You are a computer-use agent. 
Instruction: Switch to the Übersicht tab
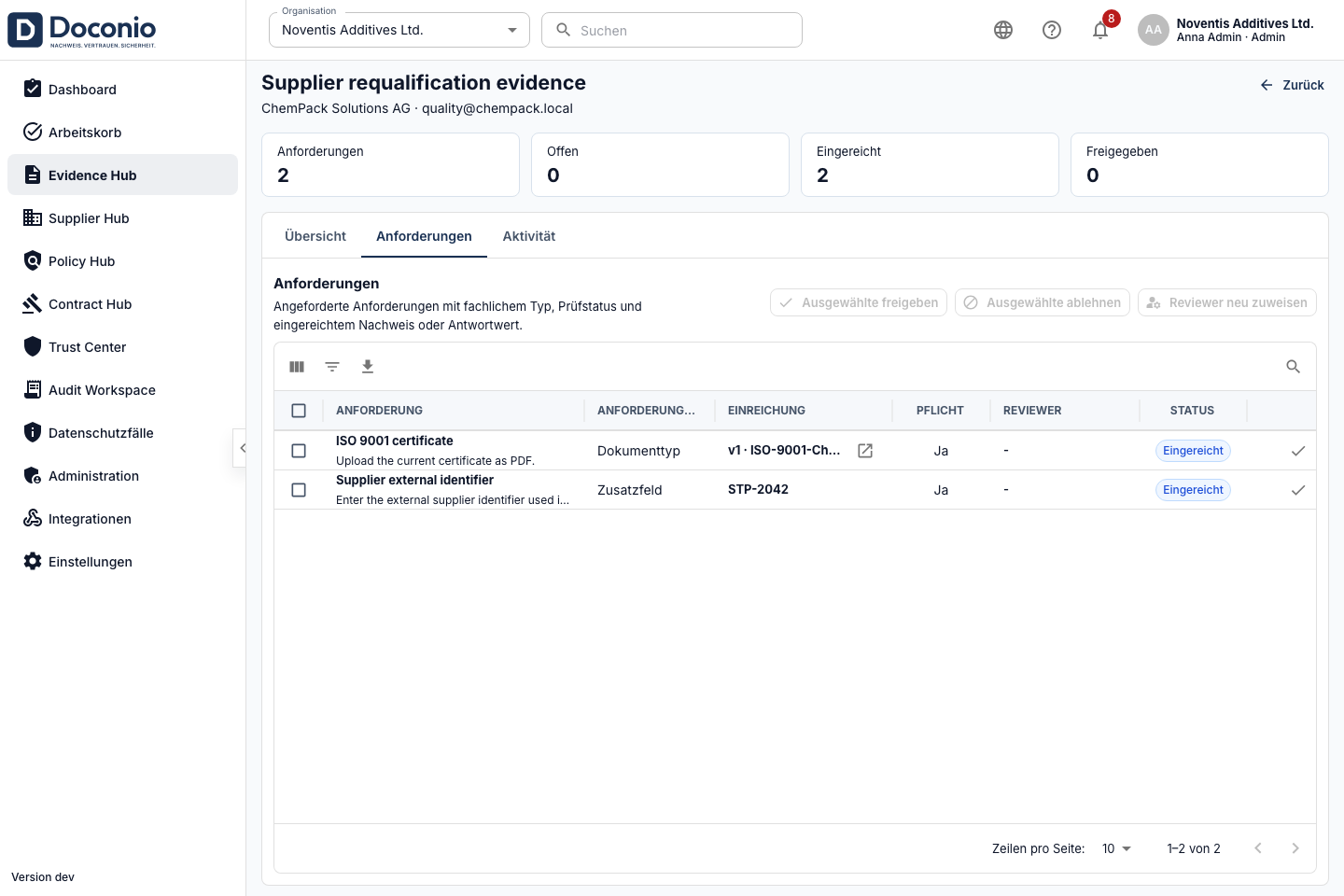pyautogui.click(x=315, y=236)
